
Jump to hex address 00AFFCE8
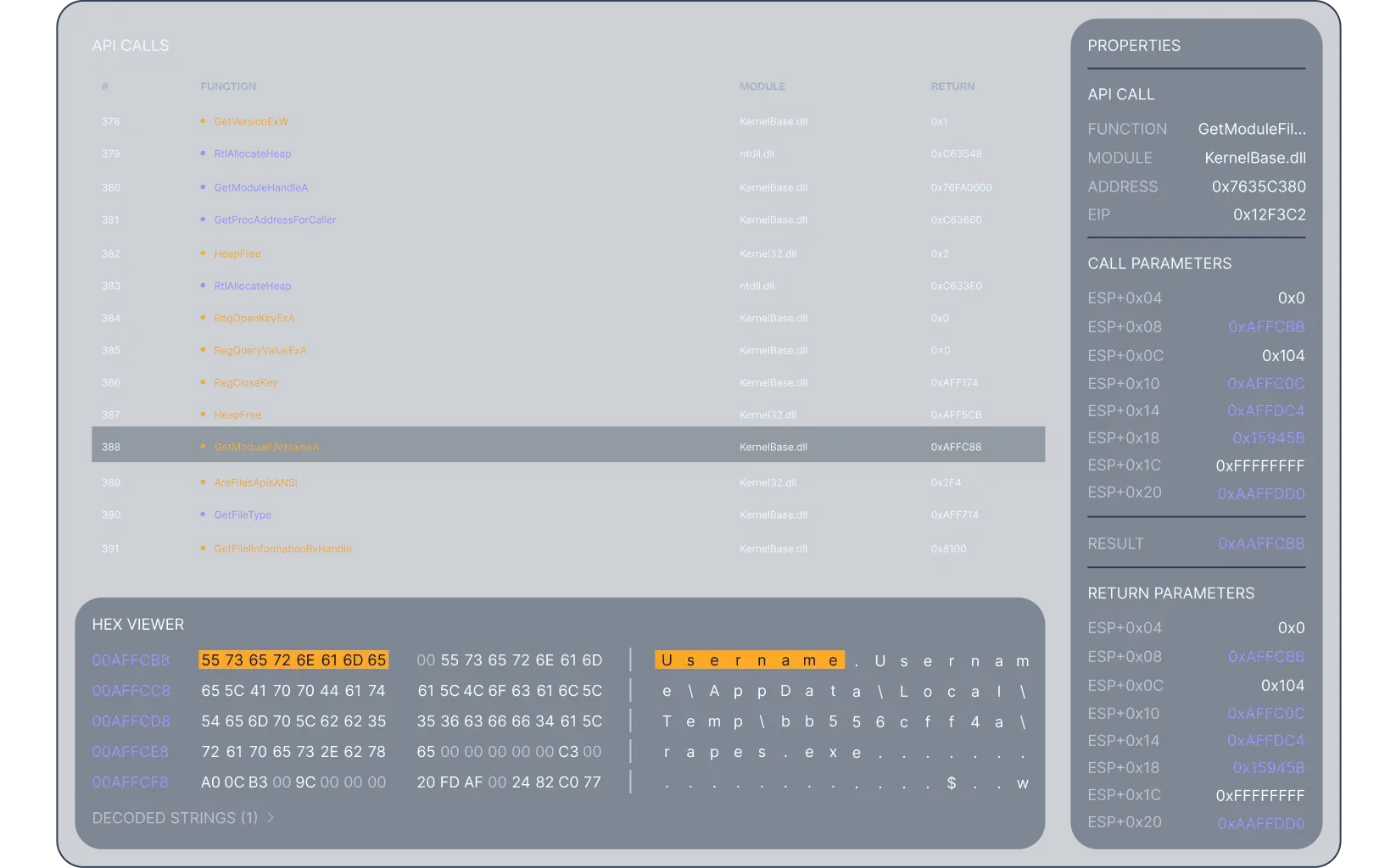pyautogui.click(x=130, y=752)
